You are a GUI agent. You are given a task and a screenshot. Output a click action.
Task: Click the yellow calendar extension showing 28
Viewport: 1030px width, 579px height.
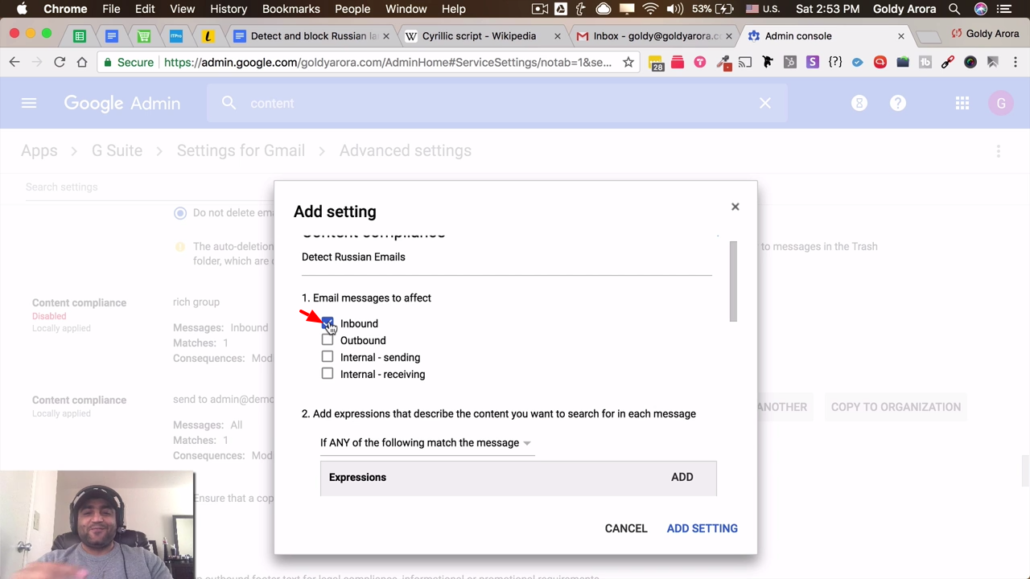tap(656, 63)
